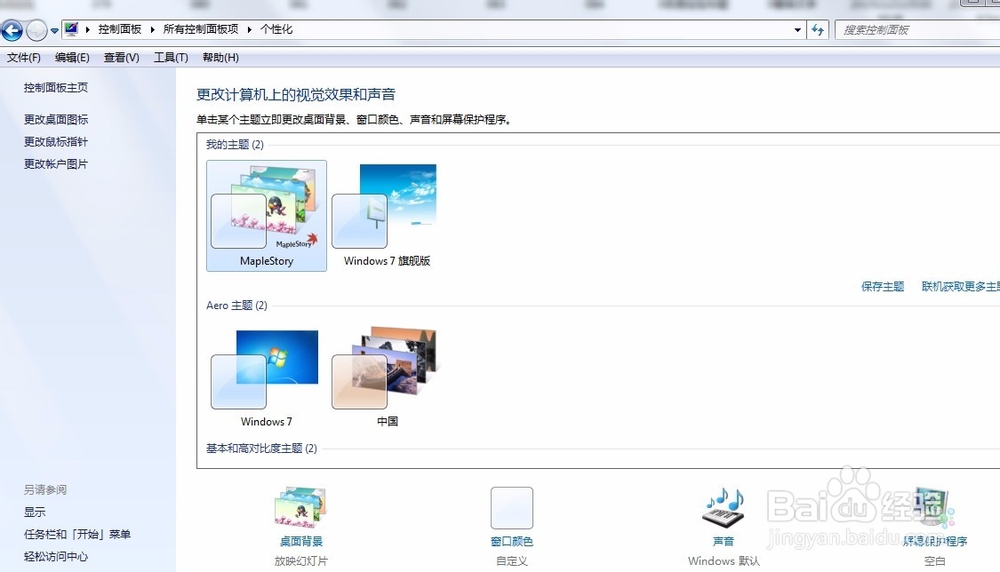This screenshot has height=572, width=1000.
Task: Click the 所有控制面板项 breadcrumb
Action: pyautogui.click(x=201, y=29)
